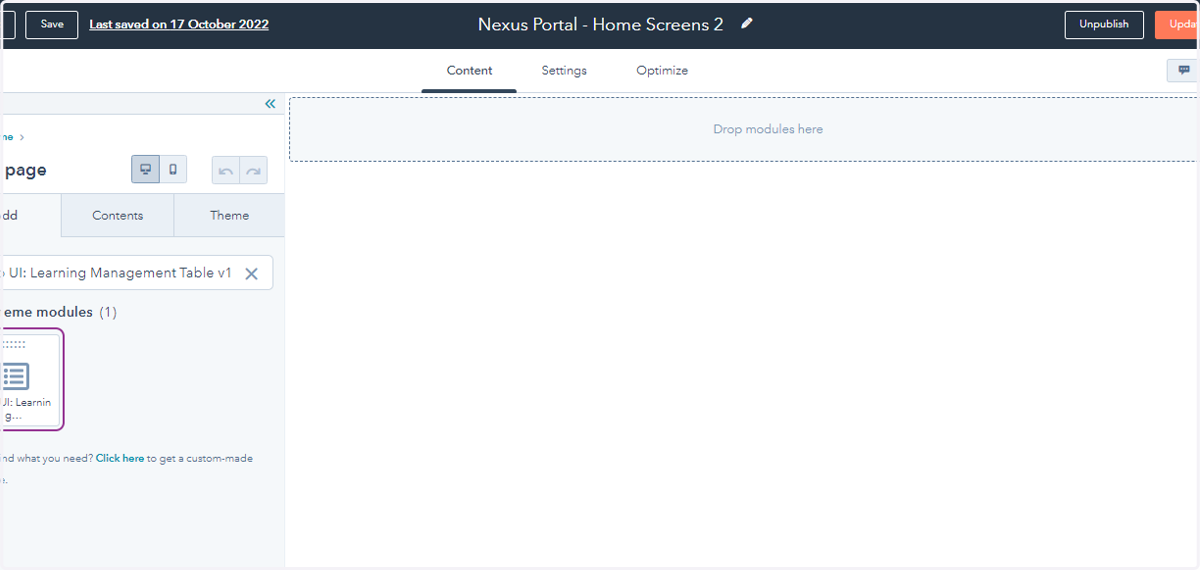Switch to the Add sidebar tab
Screen dimensions: 1200x570
[30, 215]
